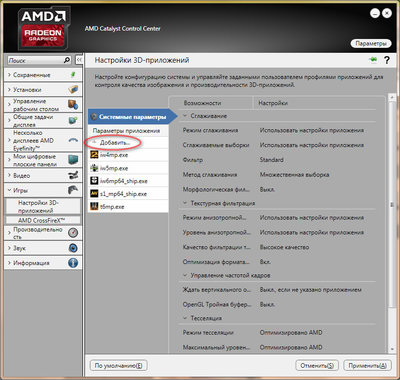
Task: Click the Игры gamepad icon
Action: [x=73, y=190]
